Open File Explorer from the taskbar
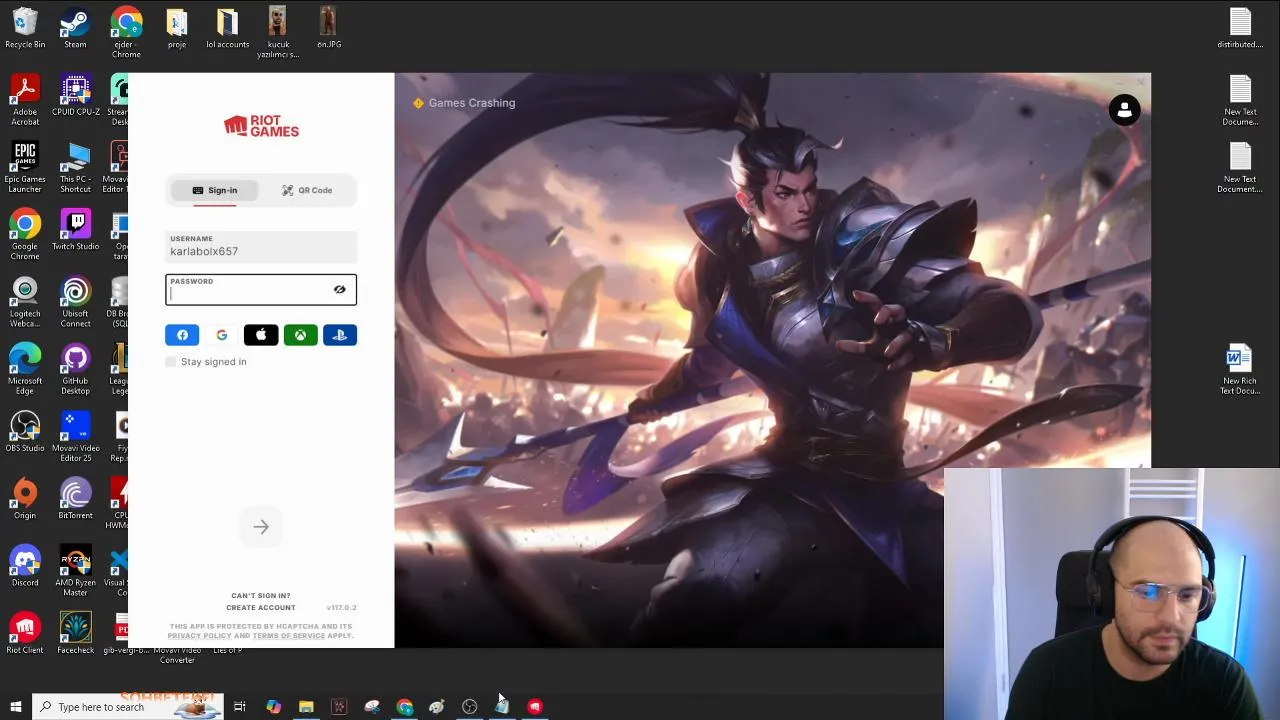The width and height of the screenshot is (1280, 720). pos(306,707)
